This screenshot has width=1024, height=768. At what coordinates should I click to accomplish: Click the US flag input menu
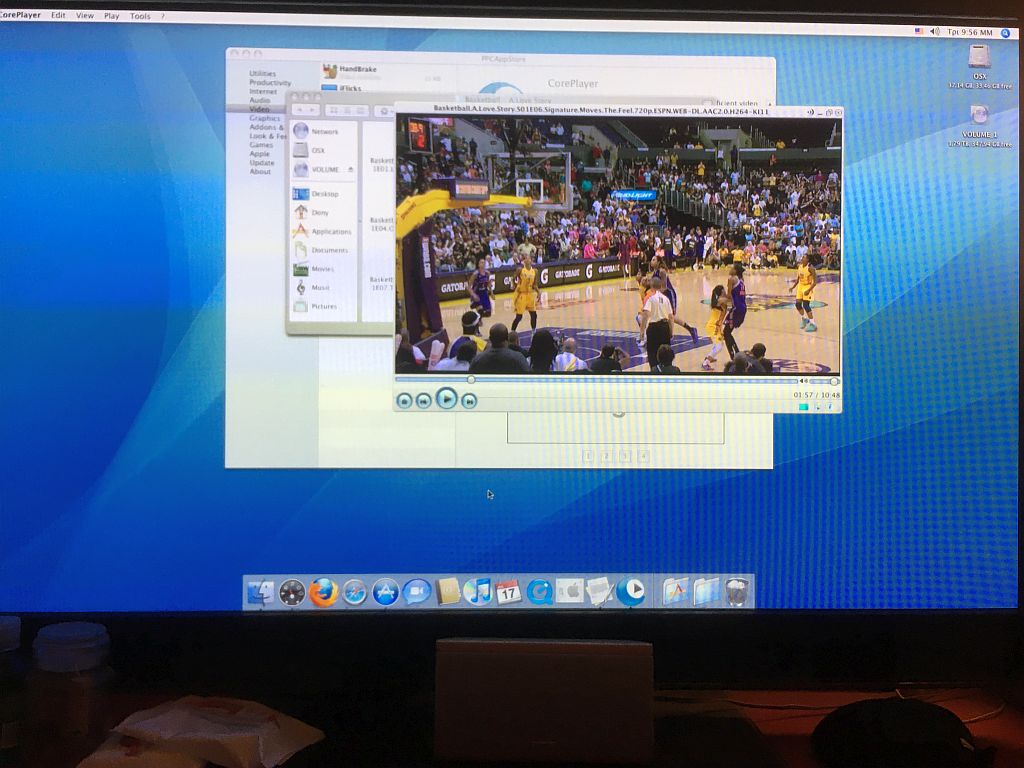pyautogui.click(x=920, y=31)
